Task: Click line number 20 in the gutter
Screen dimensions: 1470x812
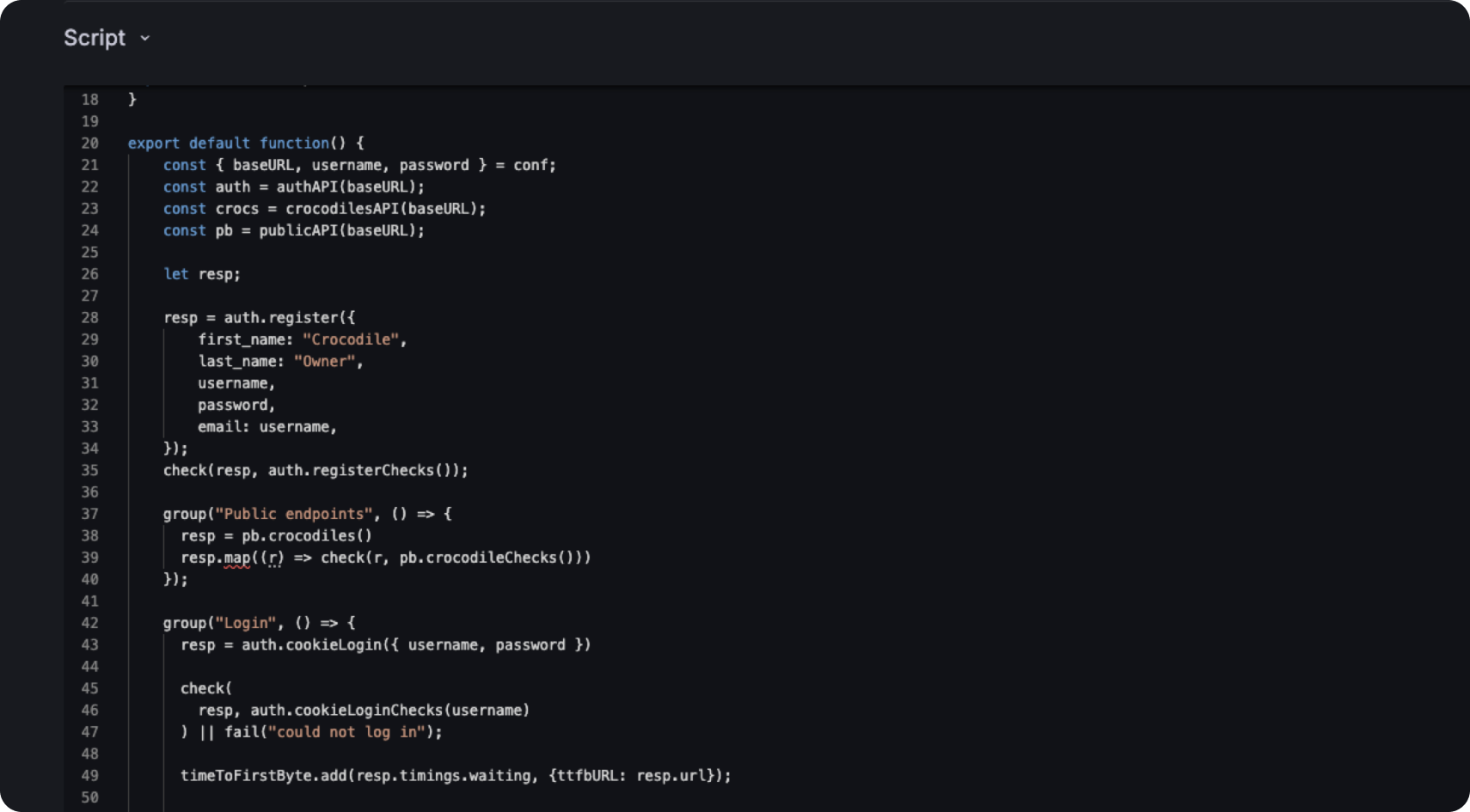Action: pyautogui.click(x=90, y=143)
